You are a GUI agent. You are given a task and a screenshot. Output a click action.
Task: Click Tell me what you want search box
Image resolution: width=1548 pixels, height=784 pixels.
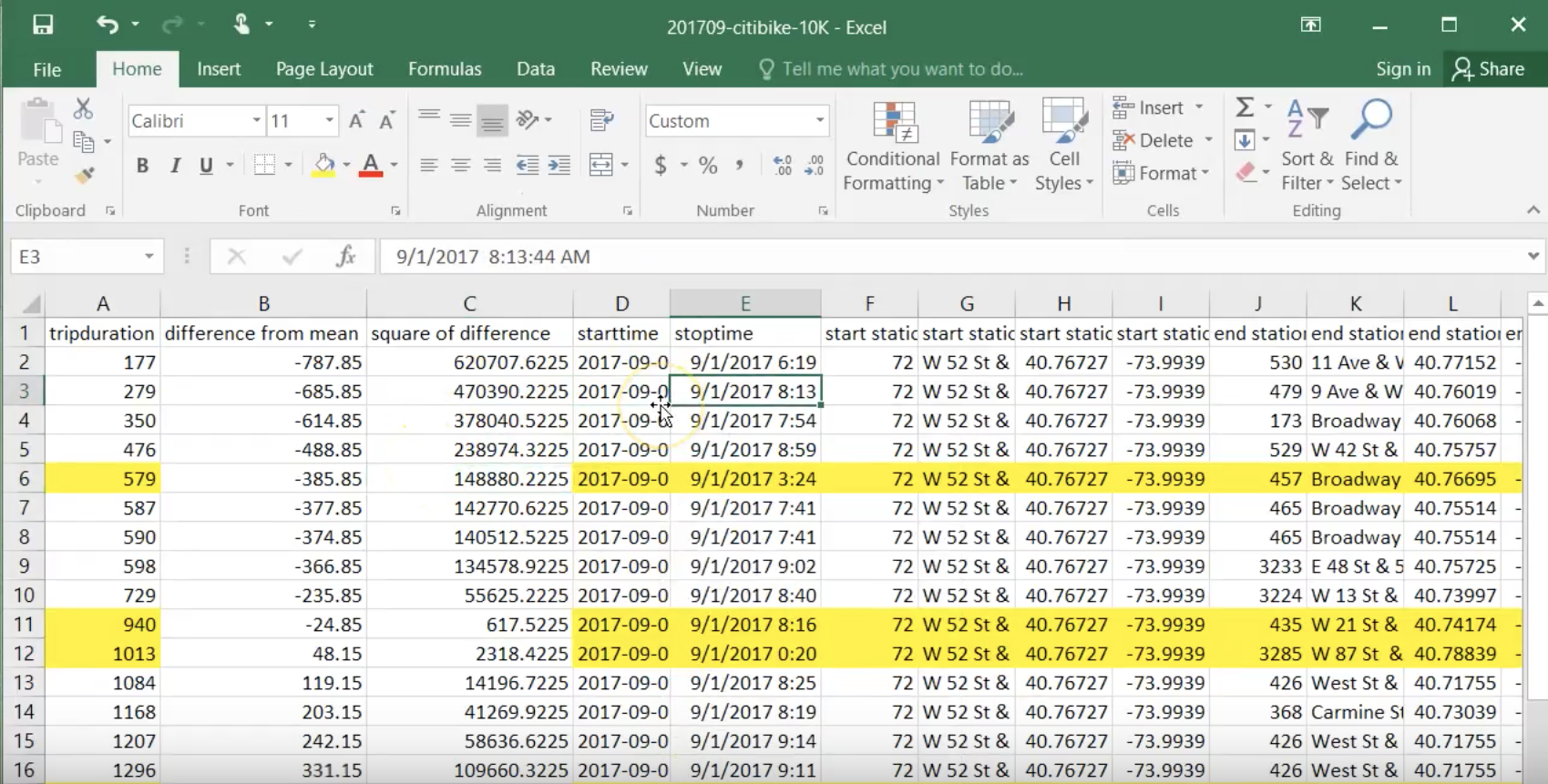pyautogui.click(x=891, y=69)
